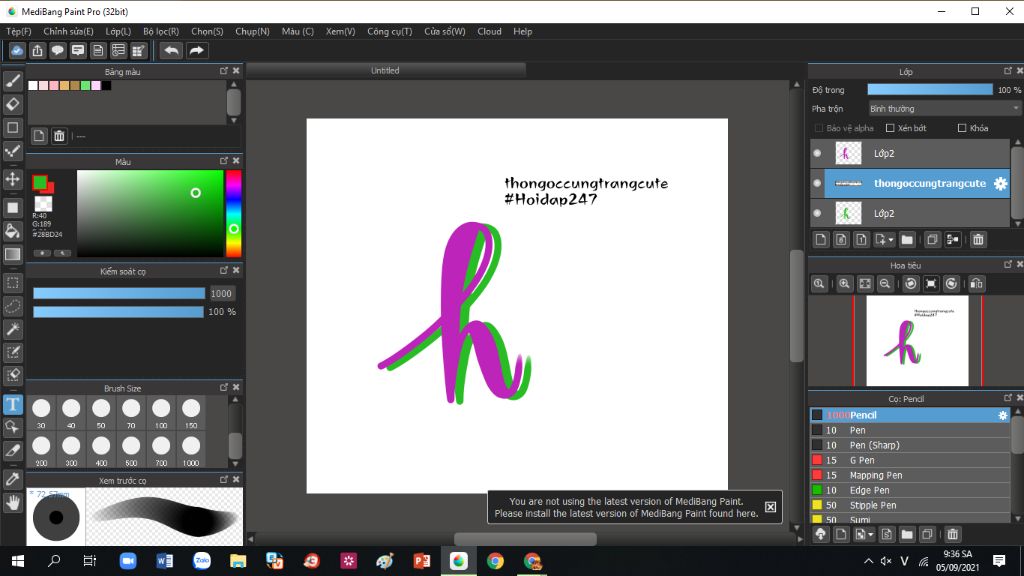Select the Bucket fill tool
Image resolution: width=1024 pixels, height=576 pixels.
(12, 231)
